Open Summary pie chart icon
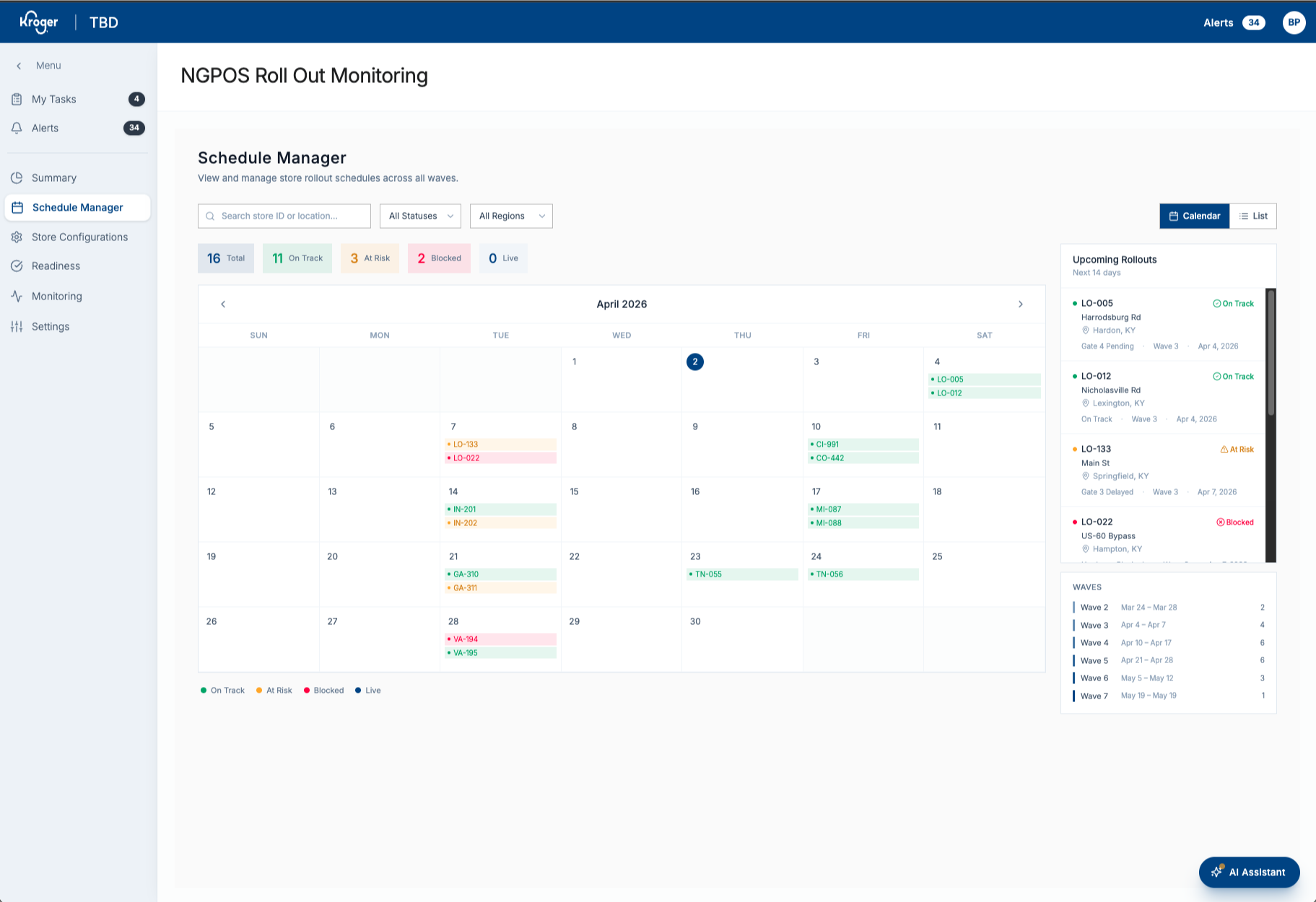This screenshot has height=902, width=1316. (x=17, y=178)
